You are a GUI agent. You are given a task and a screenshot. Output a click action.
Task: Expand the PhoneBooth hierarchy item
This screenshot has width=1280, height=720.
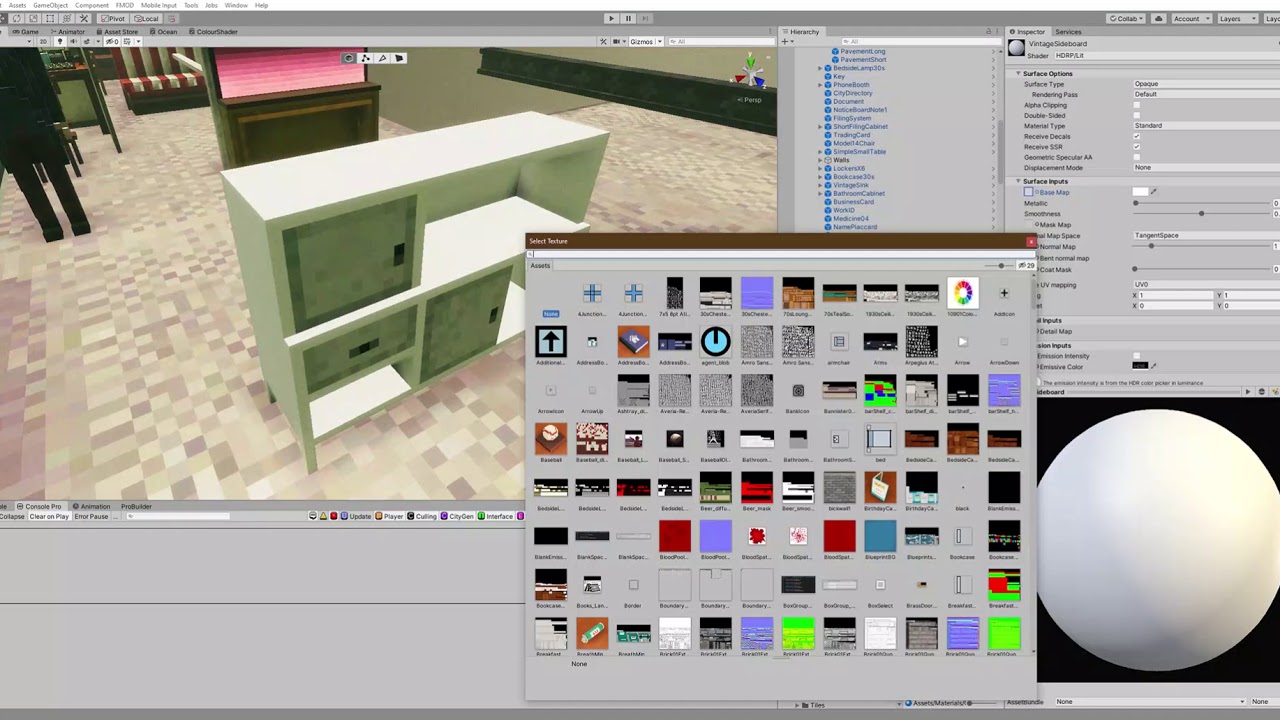click(821, 85)
